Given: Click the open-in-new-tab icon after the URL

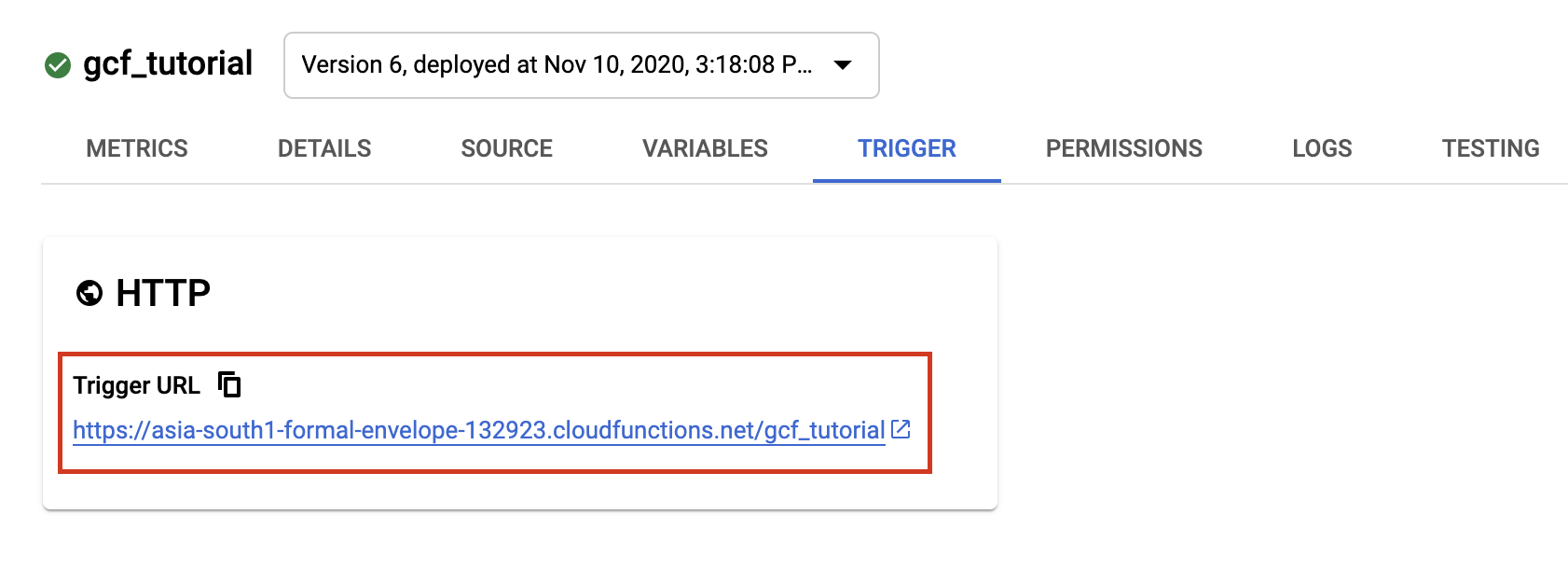Looking at the screenshot, I should coord(901,429).
